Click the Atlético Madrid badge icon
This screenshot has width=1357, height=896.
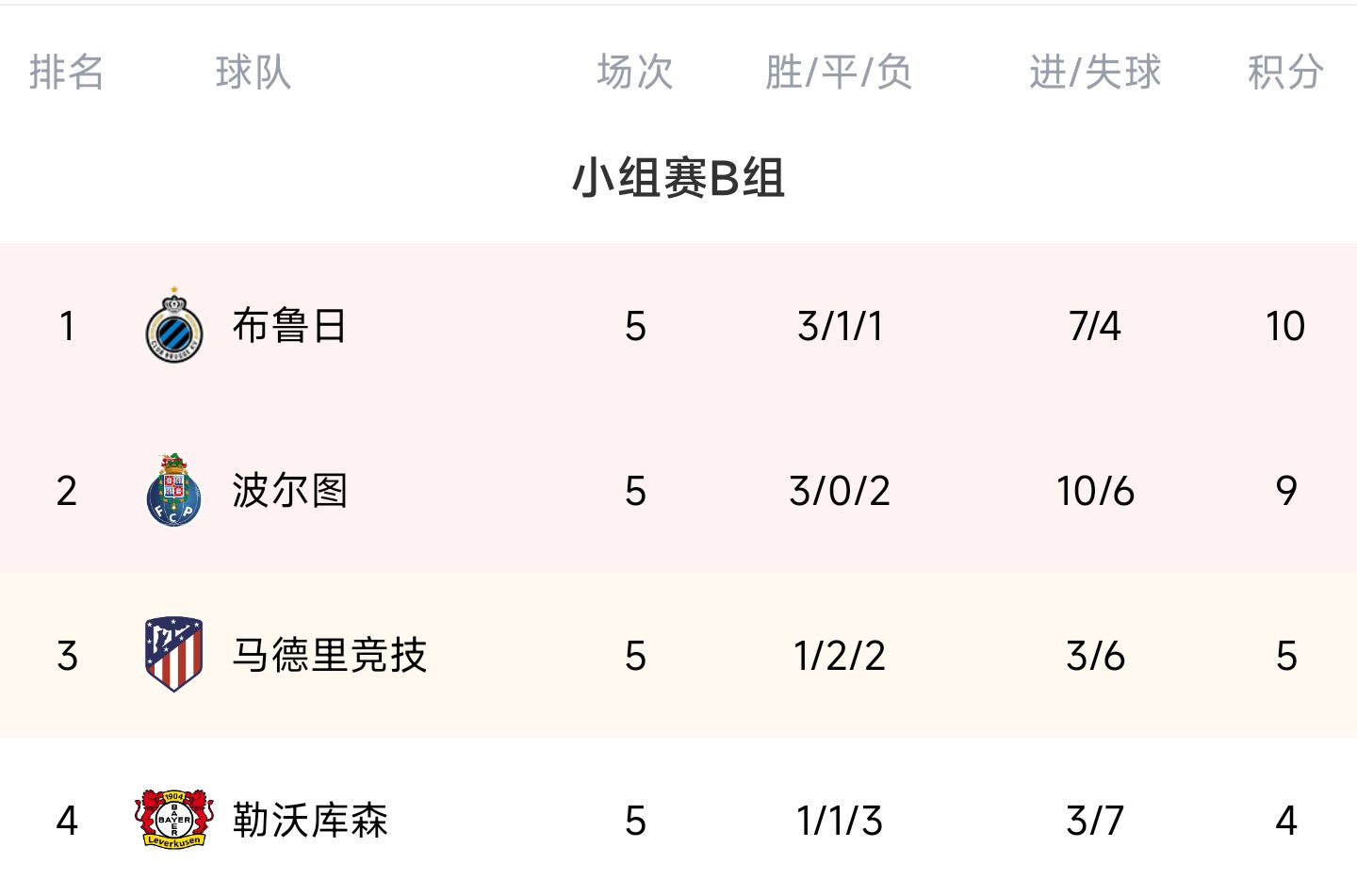click(174, 655)
